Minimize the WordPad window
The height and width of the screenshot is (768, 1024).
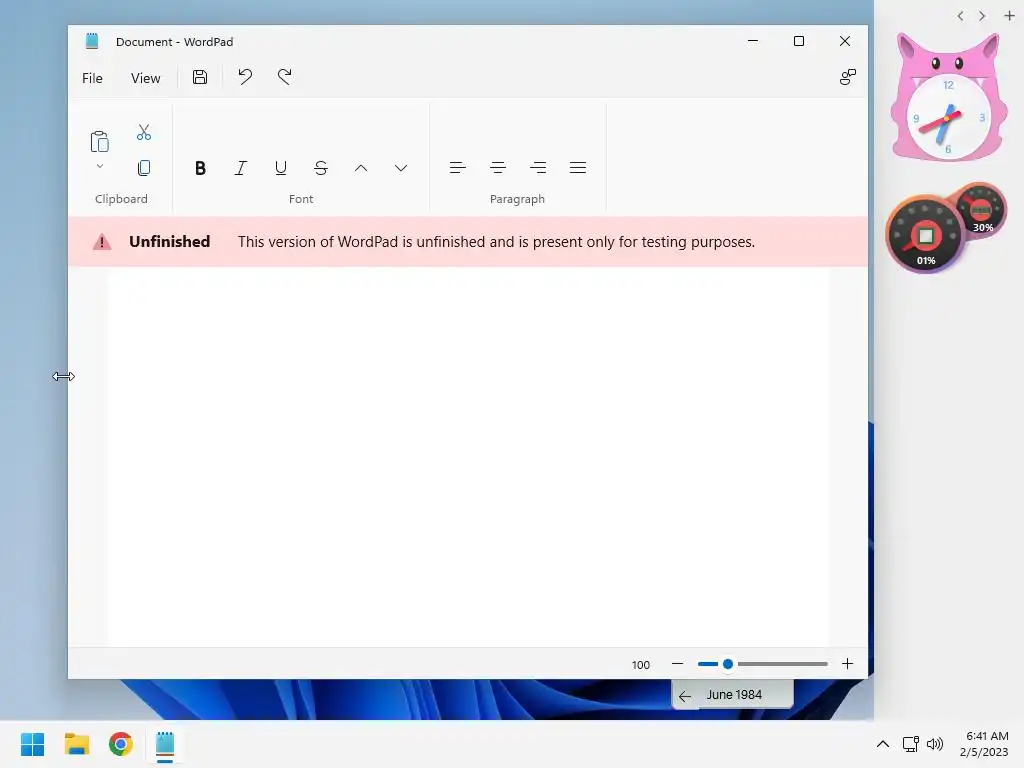(x=753, y=41)
